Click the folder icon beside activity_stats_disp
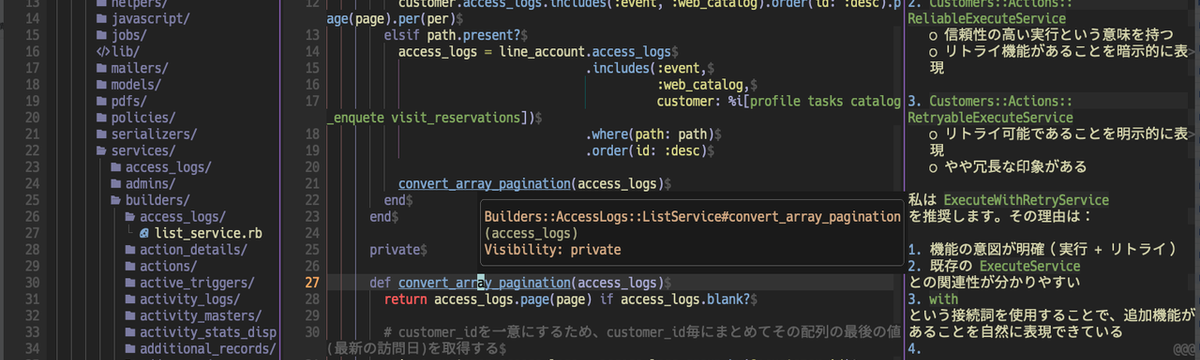Viewport: 1200px width, 360px height. click(x=130, y=332)
